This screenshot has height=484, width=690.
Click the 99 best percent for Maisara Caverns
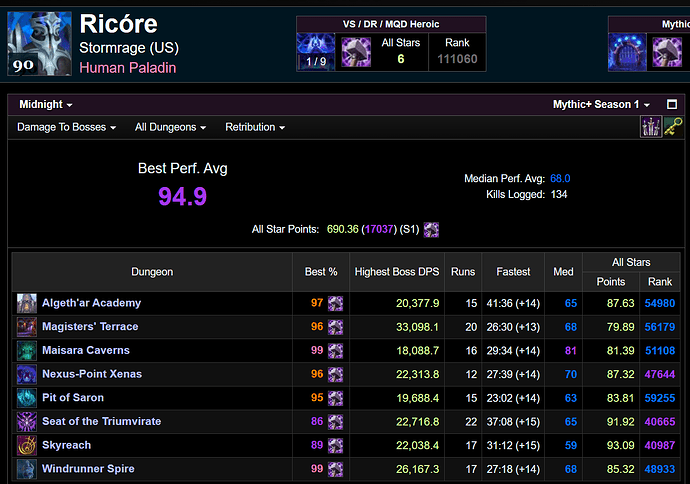pos(317,351)
